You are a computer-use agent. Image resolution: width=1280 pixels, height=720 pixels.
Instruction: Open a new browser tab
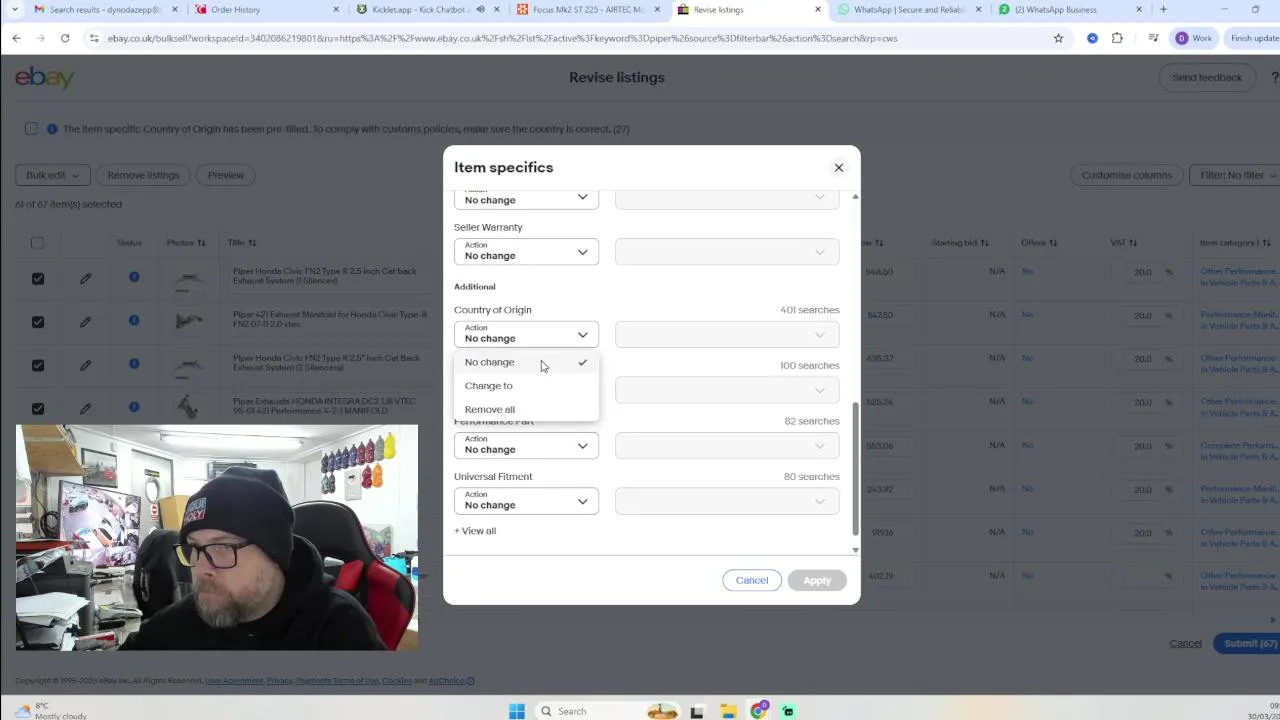click(x=1163, y=9)
